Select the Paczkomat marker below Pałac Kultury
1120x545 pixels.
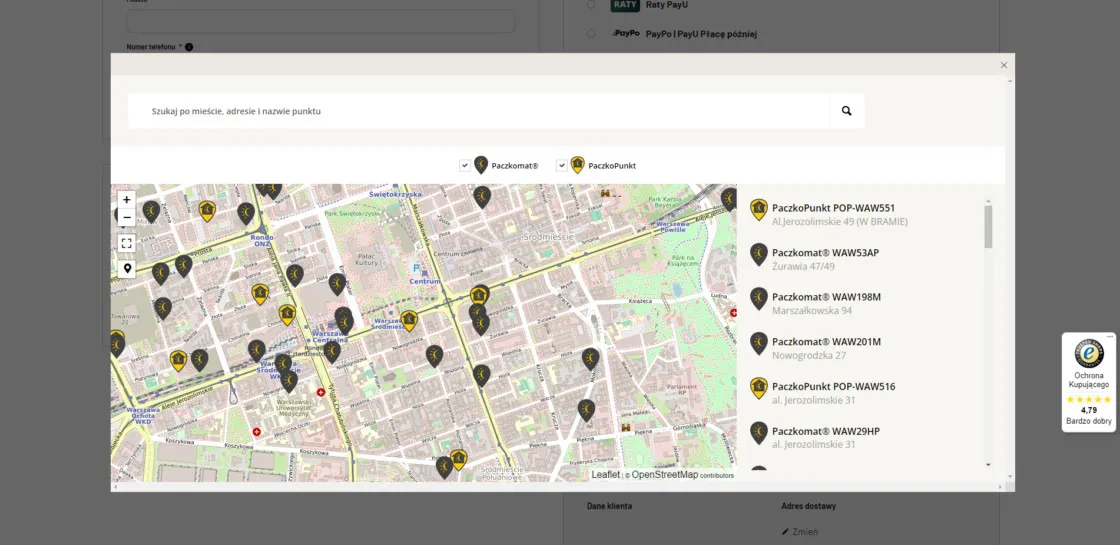(x=337, y=284)
